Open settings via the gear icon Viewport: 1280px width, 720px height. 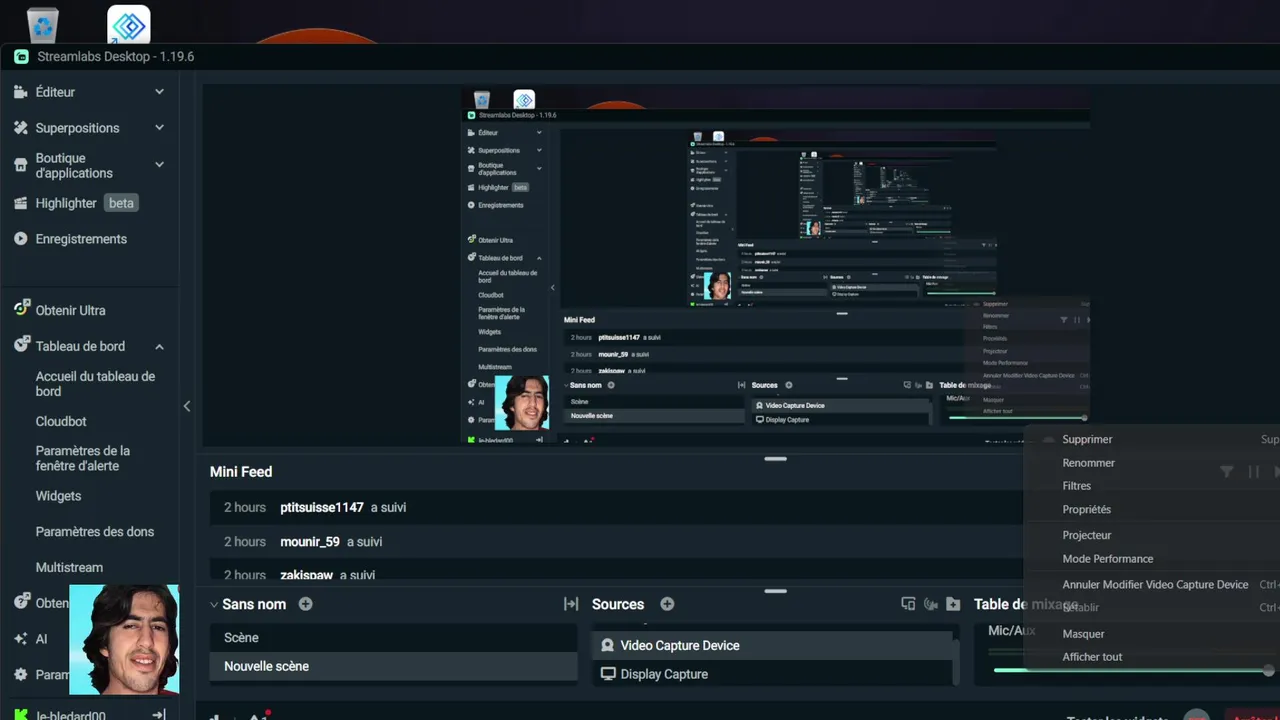coord(20,675)
